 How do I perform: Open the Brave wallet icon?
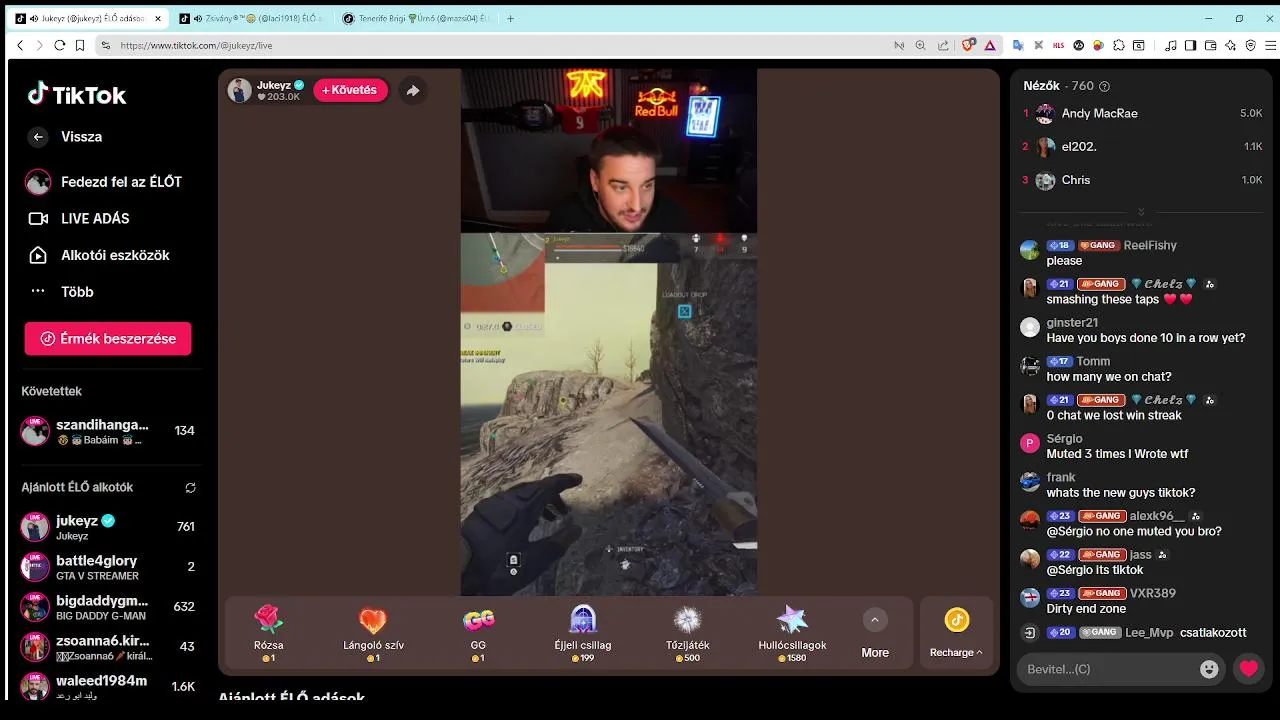click(x=1210, y=45)
